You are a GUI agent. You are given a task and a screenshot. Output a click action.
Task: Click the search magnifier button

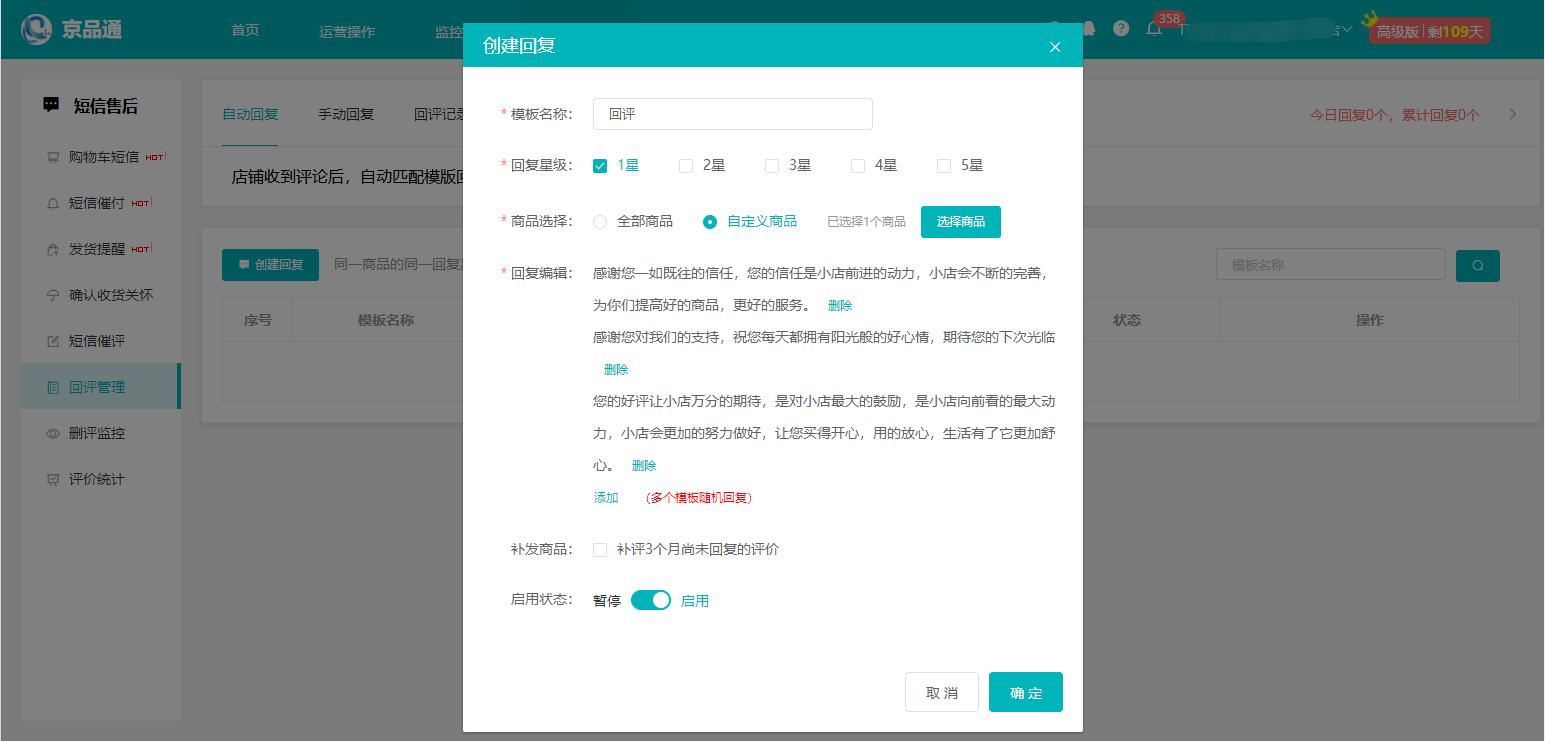(x=1478, y=265)
